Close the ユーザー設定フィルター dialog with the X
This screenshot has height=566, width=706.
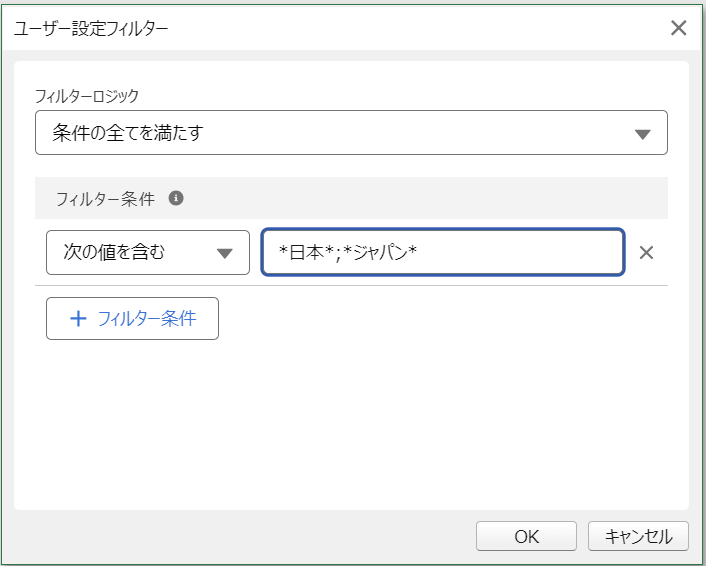678,28
